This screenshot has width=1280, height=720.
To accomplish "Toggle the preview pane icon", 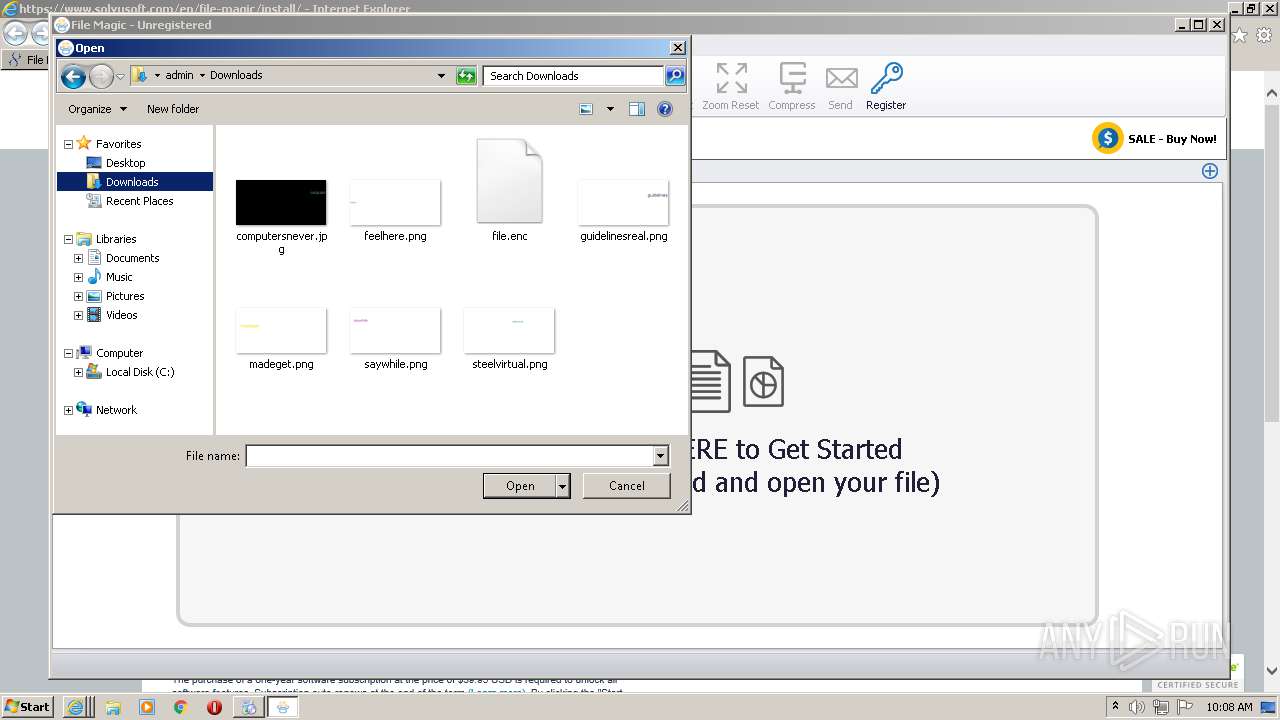I will 637,109.
